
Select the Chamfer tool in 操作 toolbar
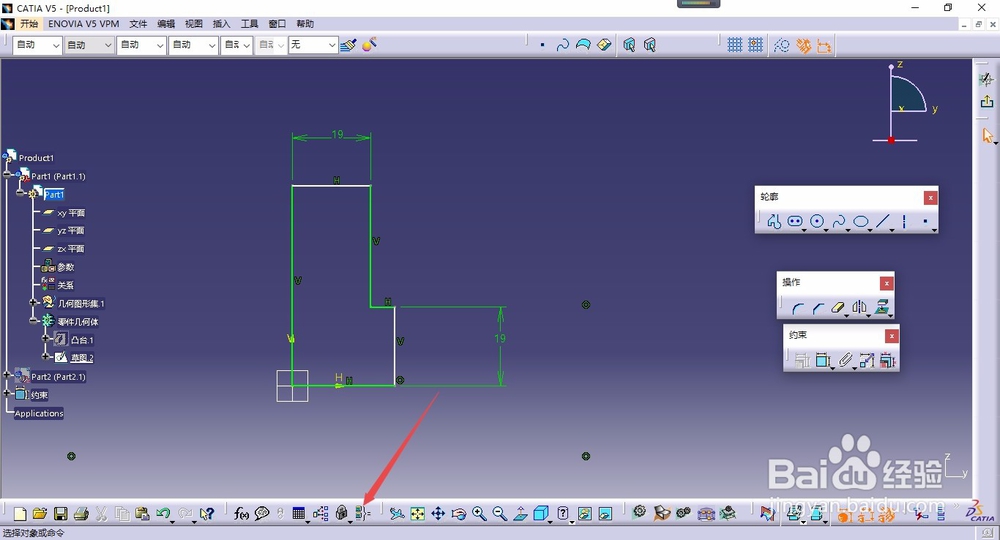point(818,308)
